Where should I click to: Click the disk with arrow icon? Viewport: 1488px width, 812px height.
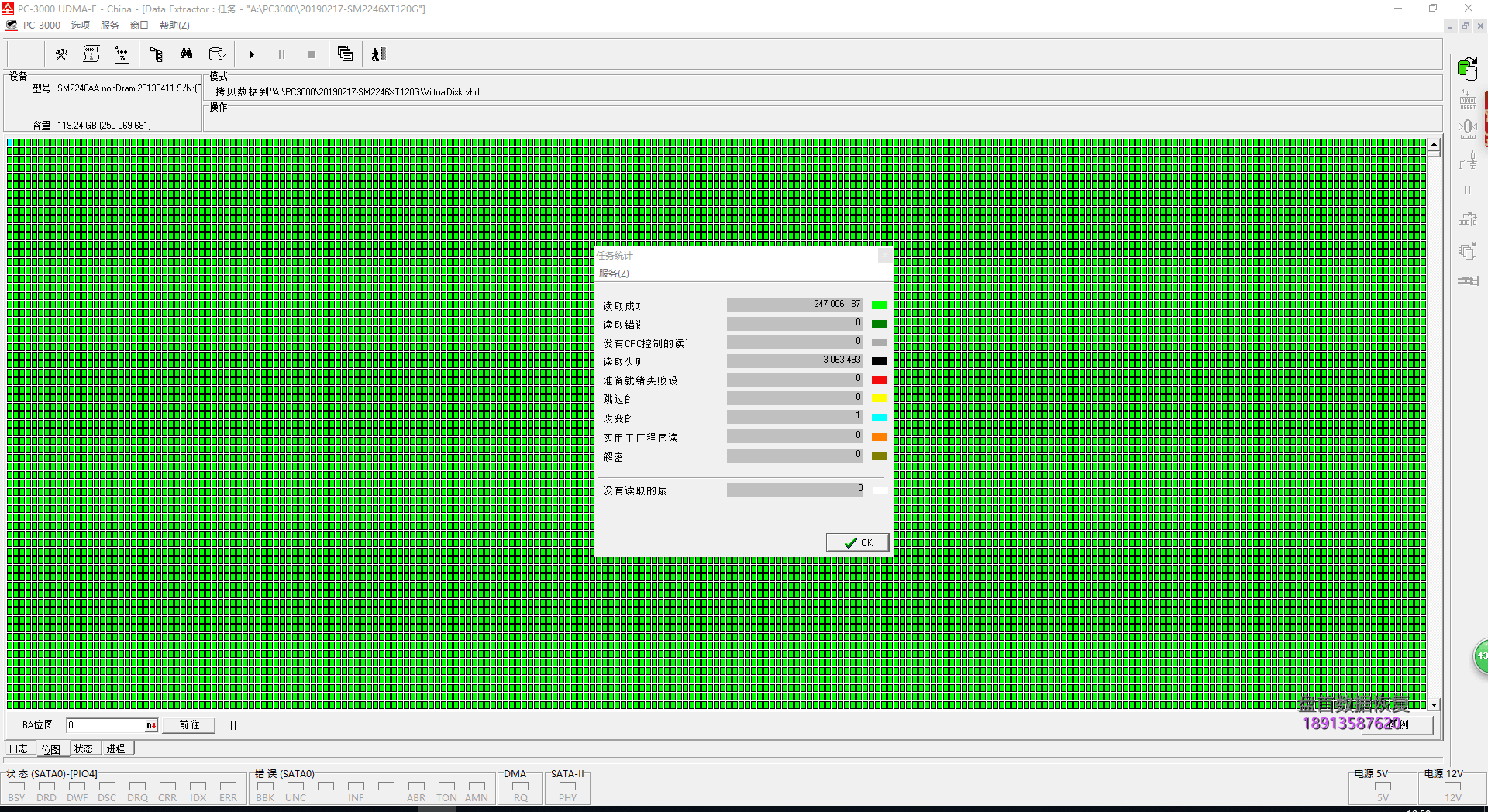217,54
